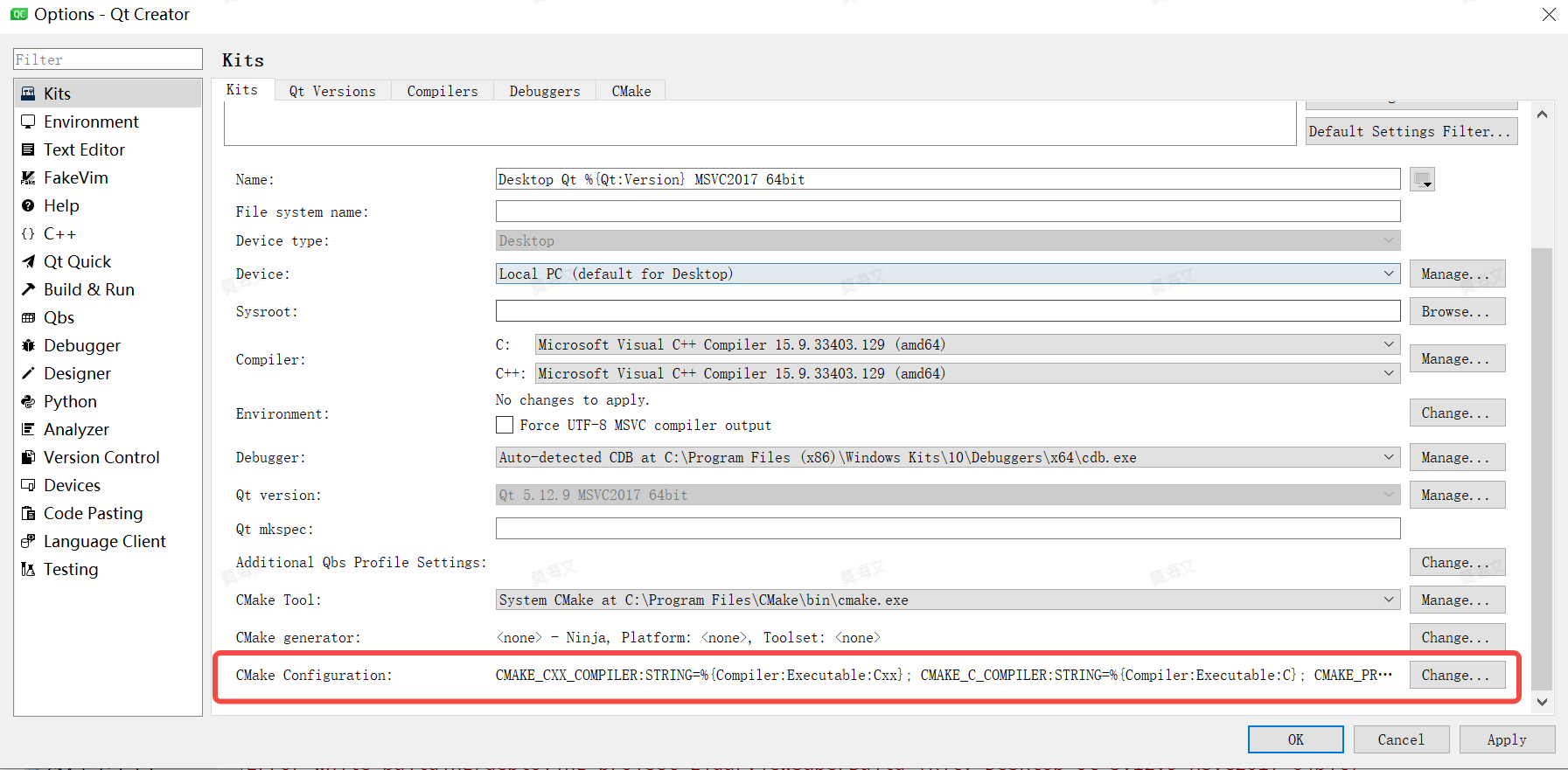1568x770 pixels.
Task: Switch to the Qt Versions tab
Action: [x=332, y=91]
